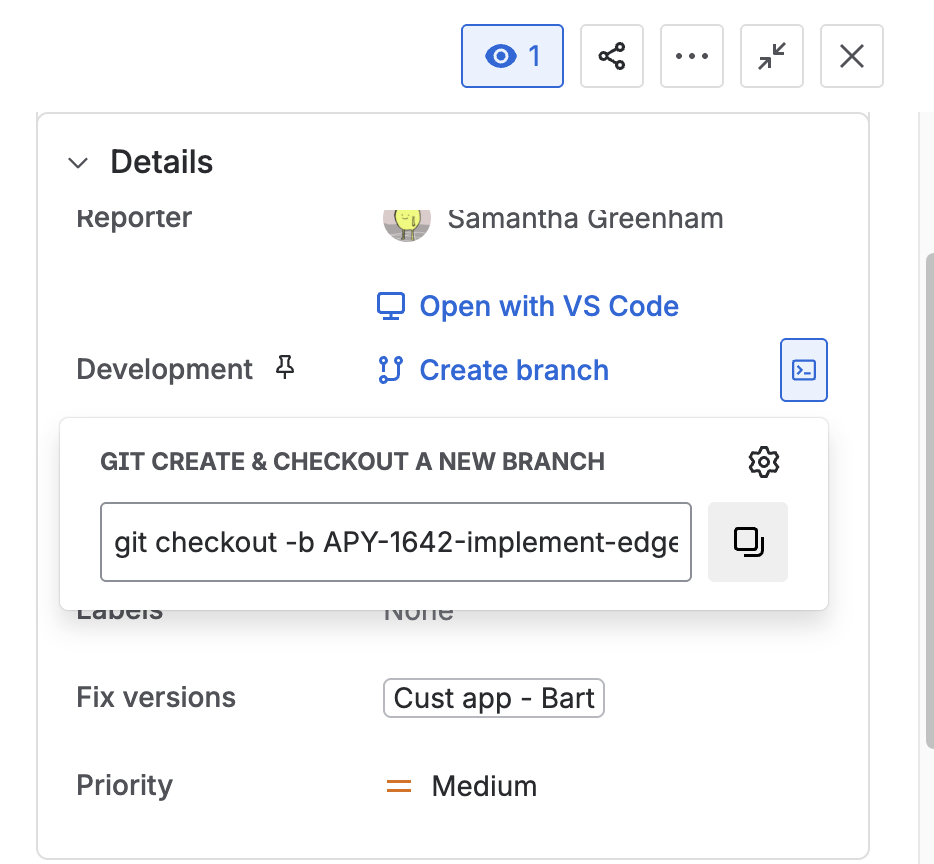Screen dimensions: 934x864
Task: Select the Cust app - Bart version tag
Action: (493, 697)
